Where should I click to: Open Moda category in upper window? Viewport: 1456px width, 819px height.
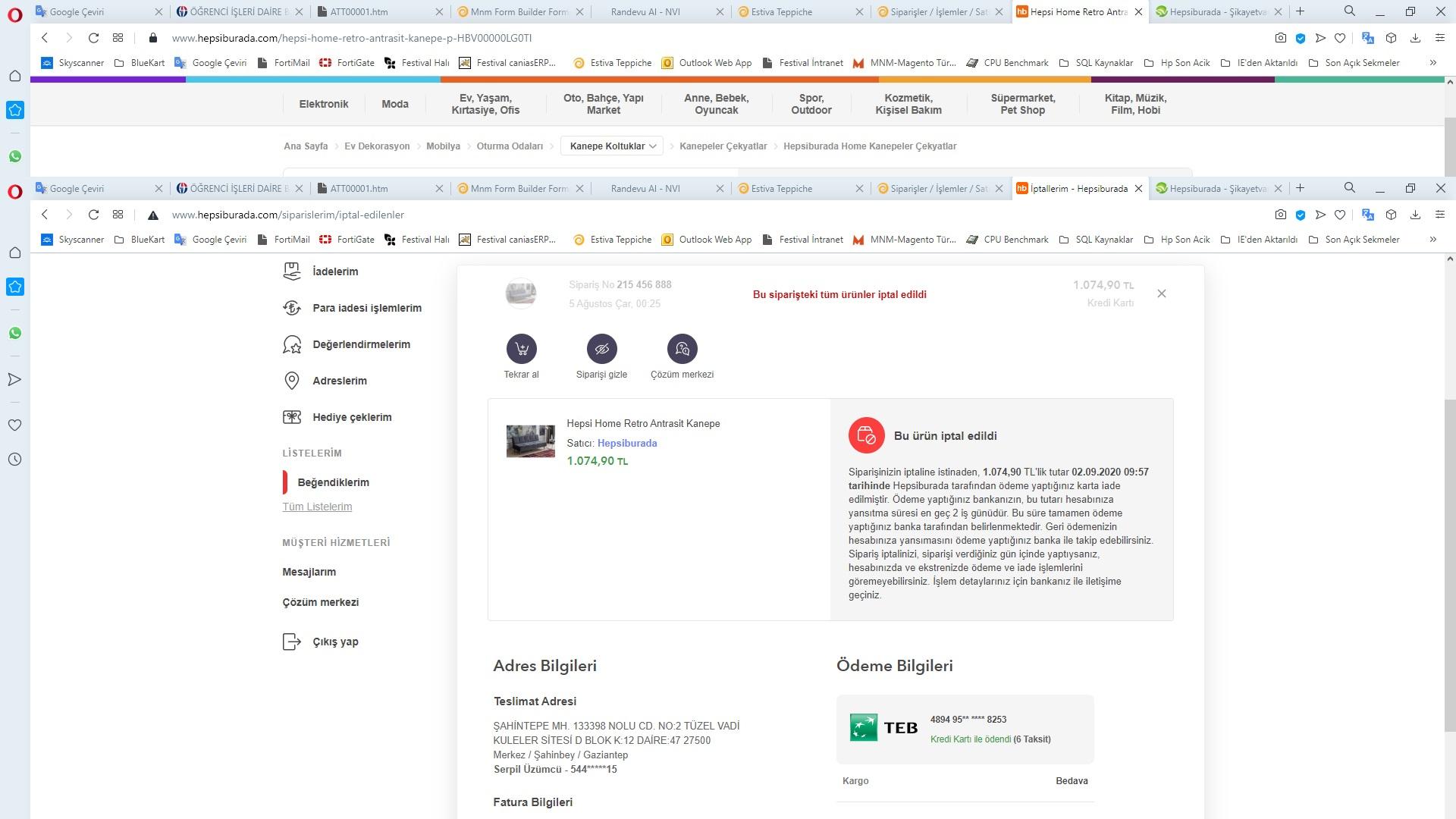coord(395,104)
